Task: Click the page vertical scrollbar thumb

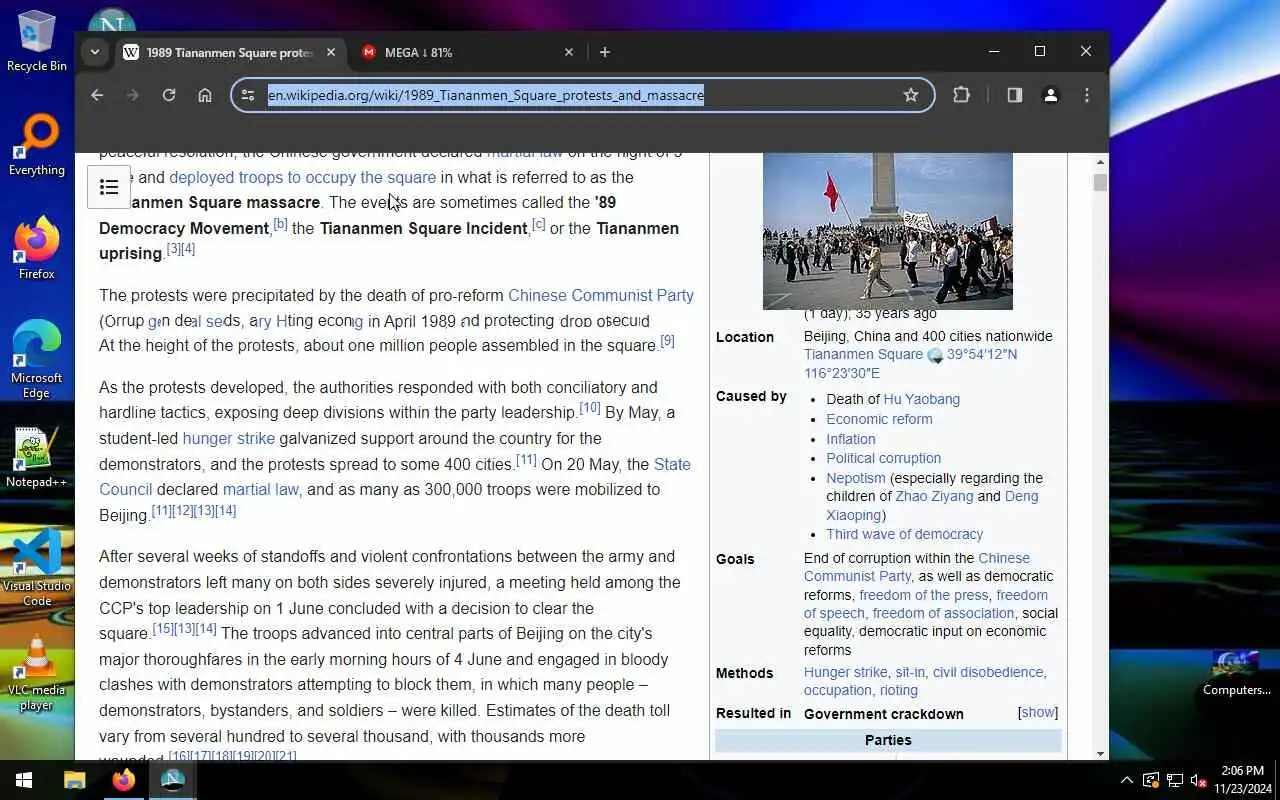Action: pos(1100,182)
